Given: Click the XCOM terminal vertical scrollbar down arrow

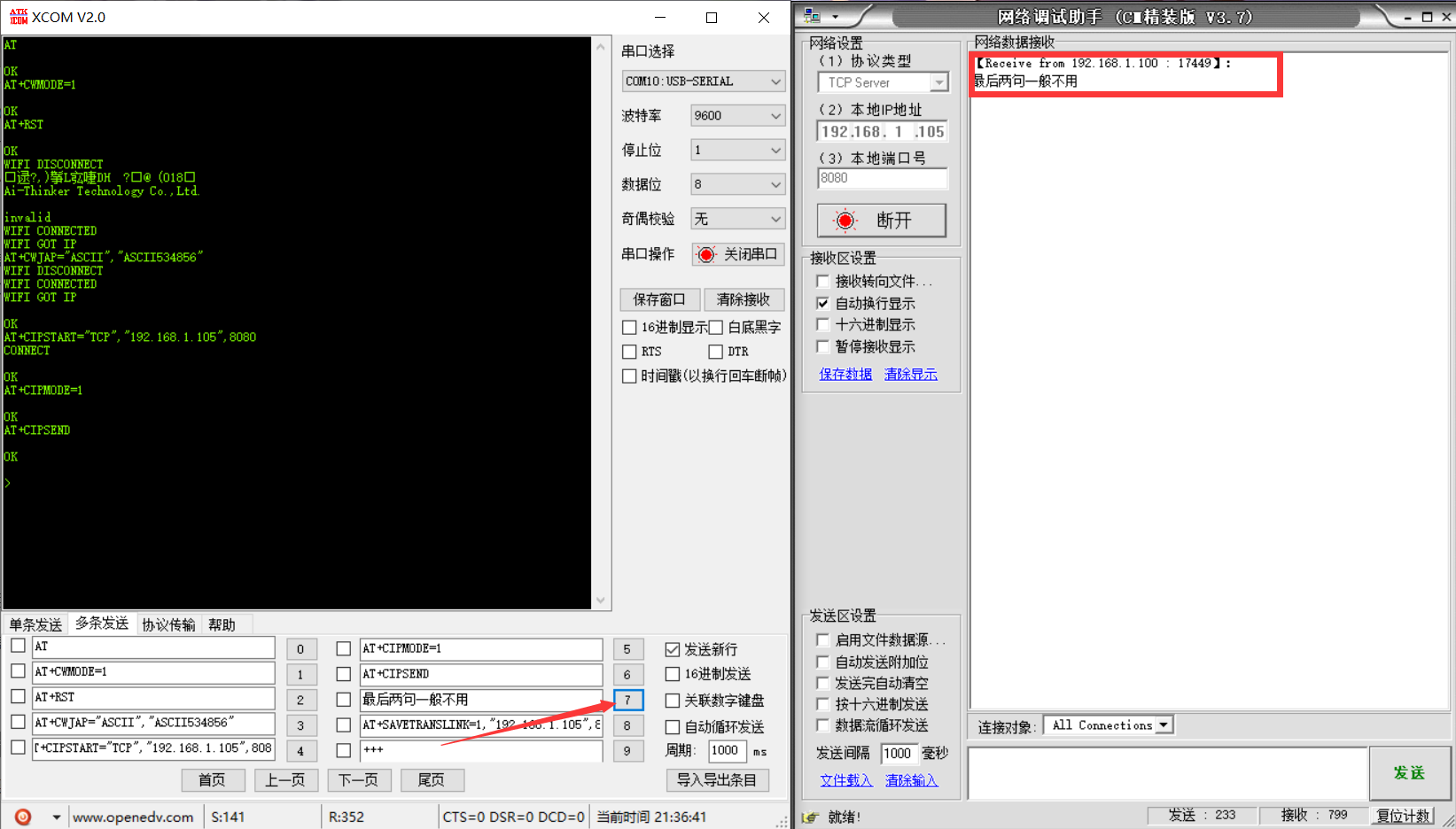Looking at the screenshot, I should tap(601, 600).
